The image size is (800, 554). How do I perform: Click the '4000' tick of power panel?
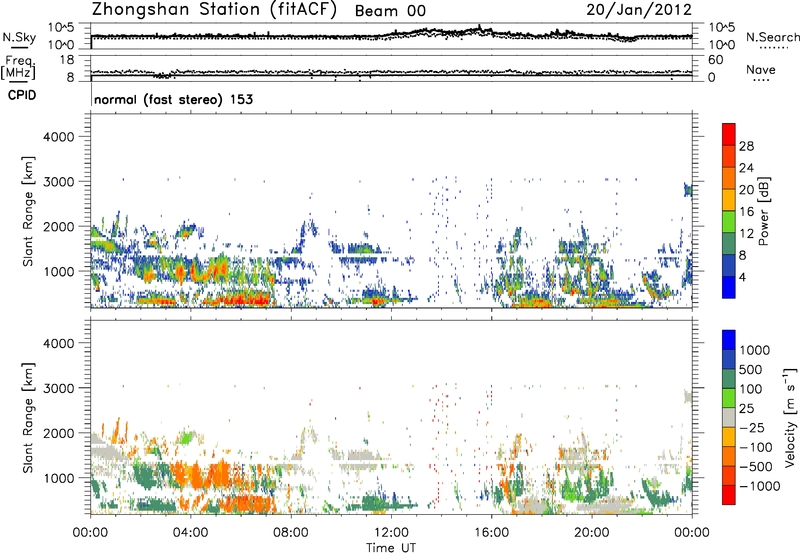[x=59, y=137]
